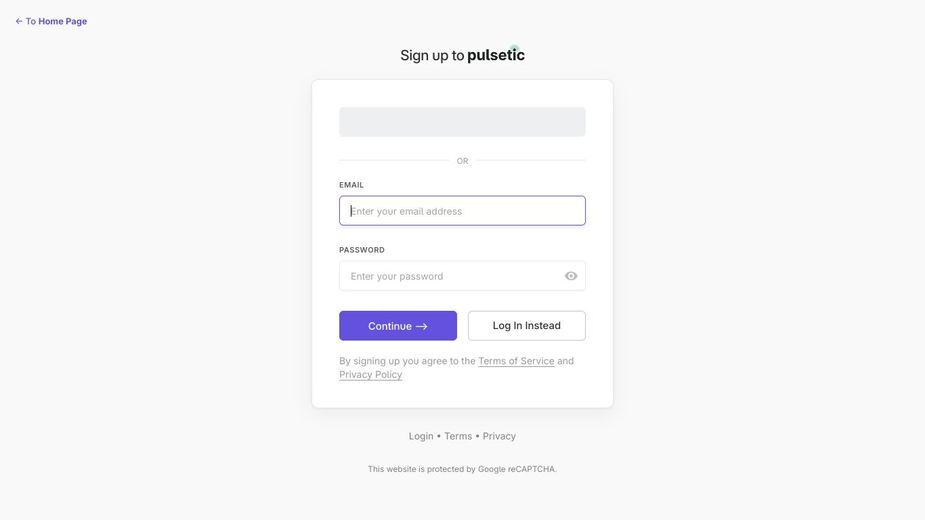Click the arrow icon inside the Continue button
Screen dimensions: 925x520
pos(421,326)
